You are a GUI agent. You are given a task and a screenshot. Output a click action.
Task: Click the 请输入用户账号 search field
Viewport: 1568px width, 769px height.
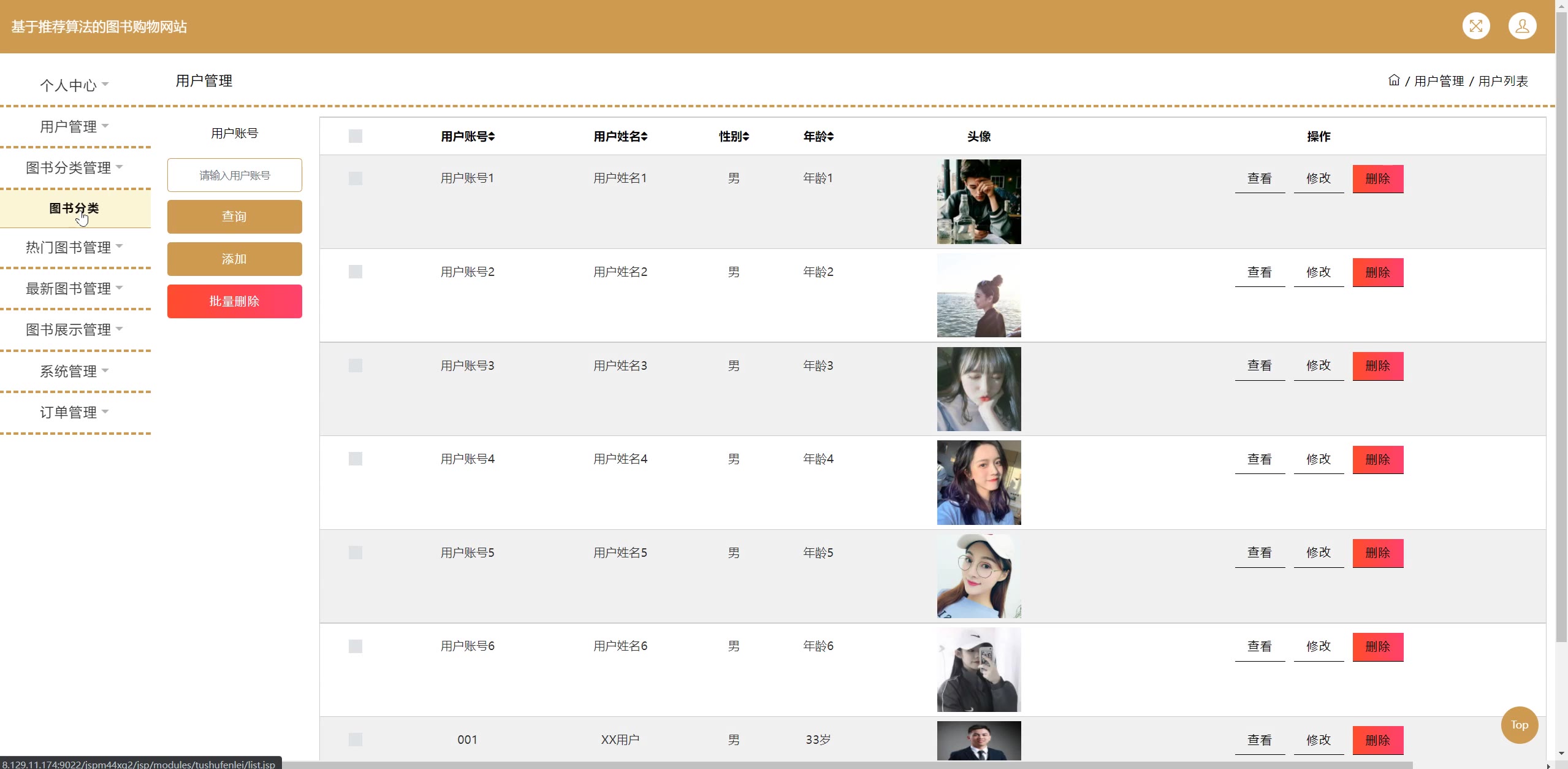234,175
